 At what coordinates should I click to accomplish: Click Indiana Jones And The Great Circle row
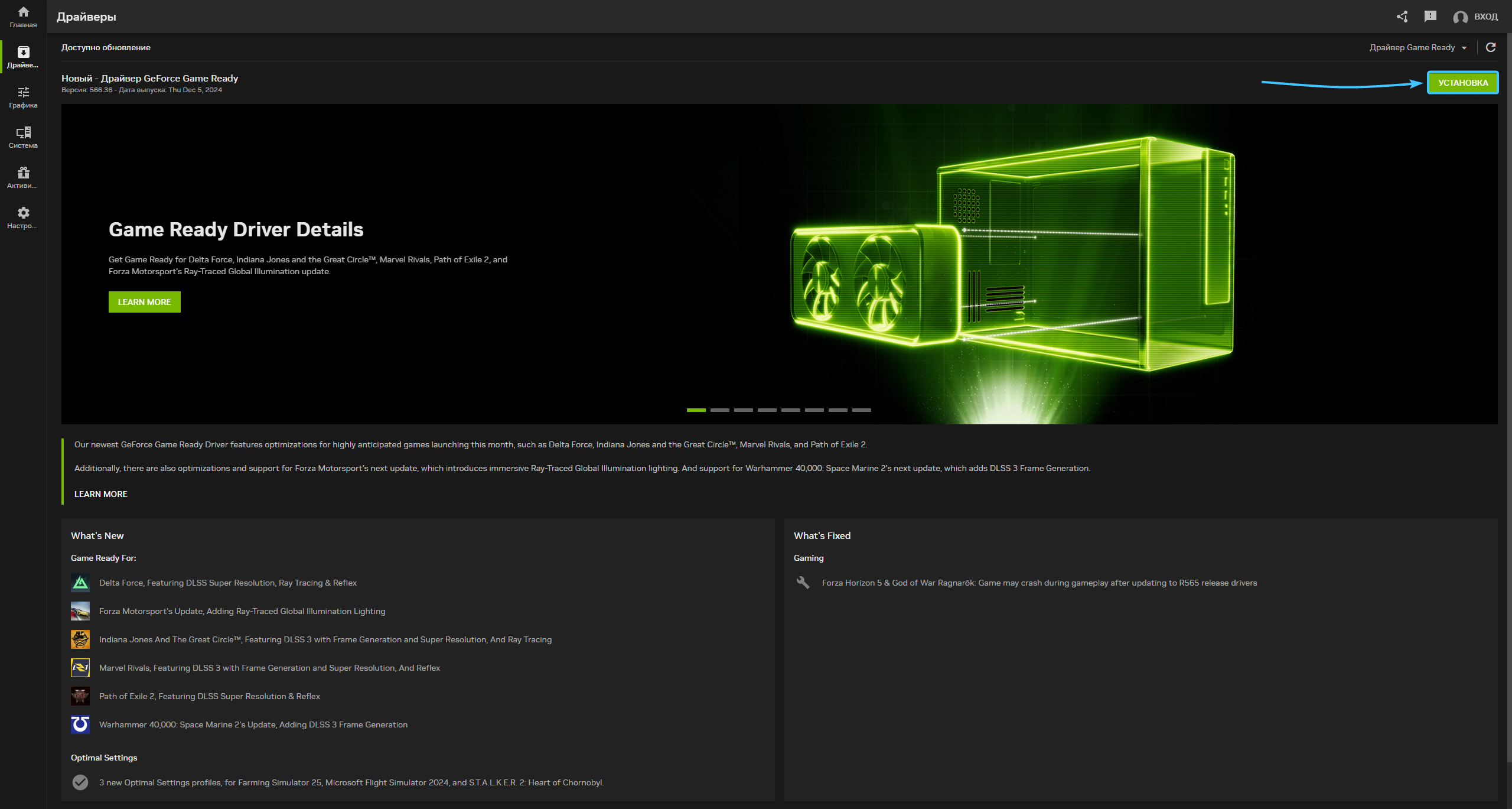[325, 639]
